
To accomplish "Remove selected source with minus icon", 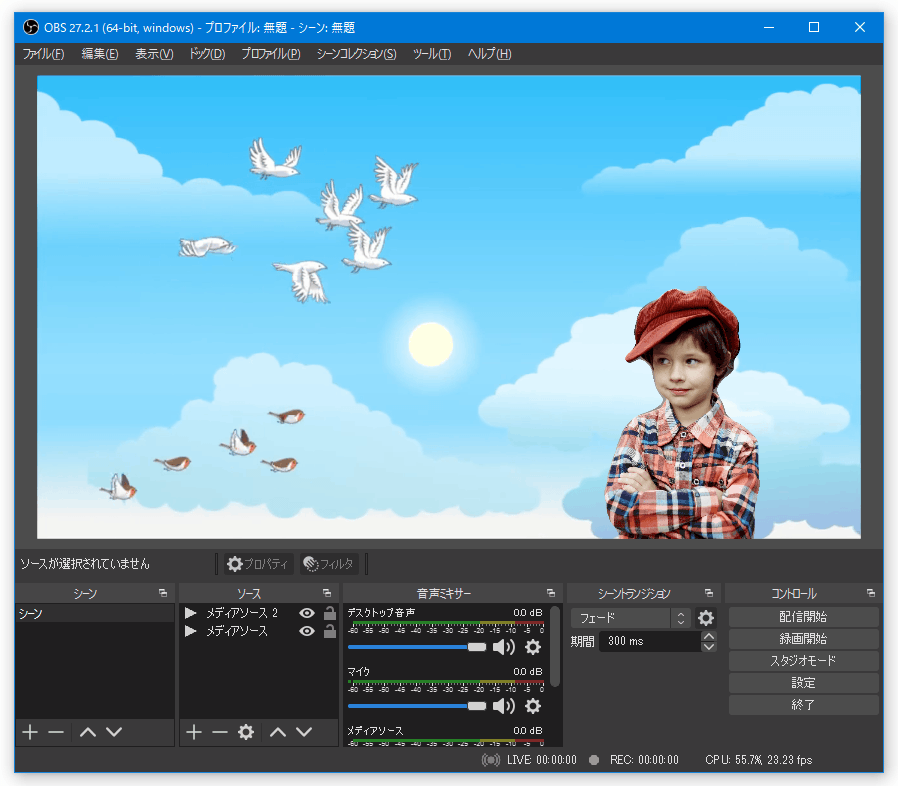I will [220, 732].
